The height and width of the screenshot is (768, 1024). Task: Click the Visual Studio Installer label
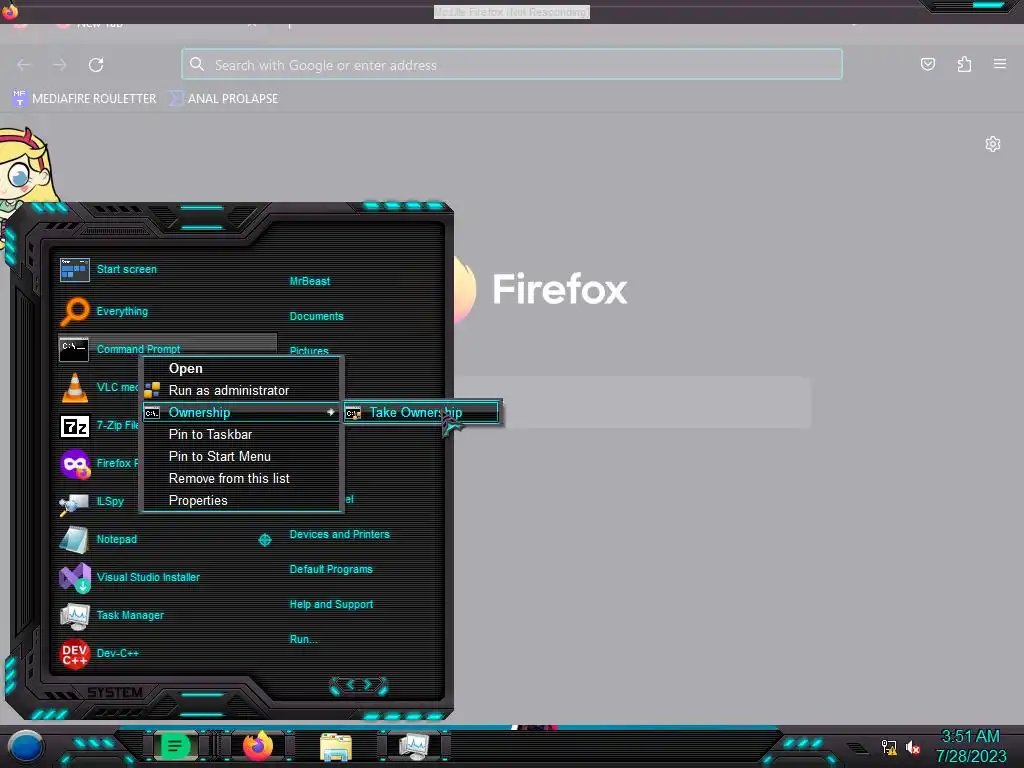(x=148, y=577)
